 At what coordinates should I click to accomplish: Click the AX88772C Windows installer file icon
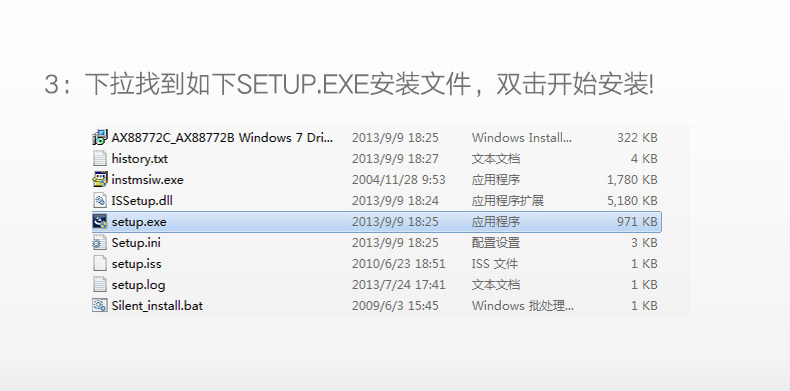pos(100,138)
